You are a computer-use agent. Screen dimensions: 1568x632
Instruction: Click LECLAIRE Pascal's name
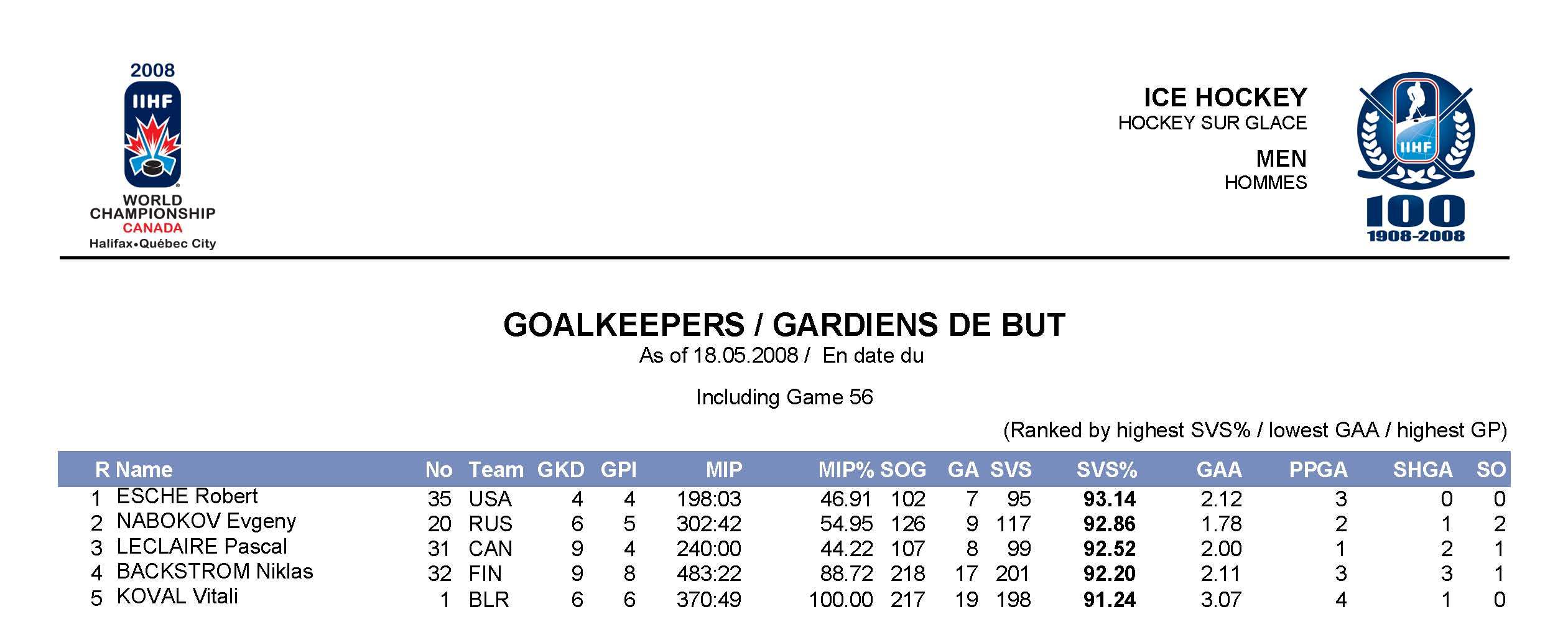(x=202, y=547)
